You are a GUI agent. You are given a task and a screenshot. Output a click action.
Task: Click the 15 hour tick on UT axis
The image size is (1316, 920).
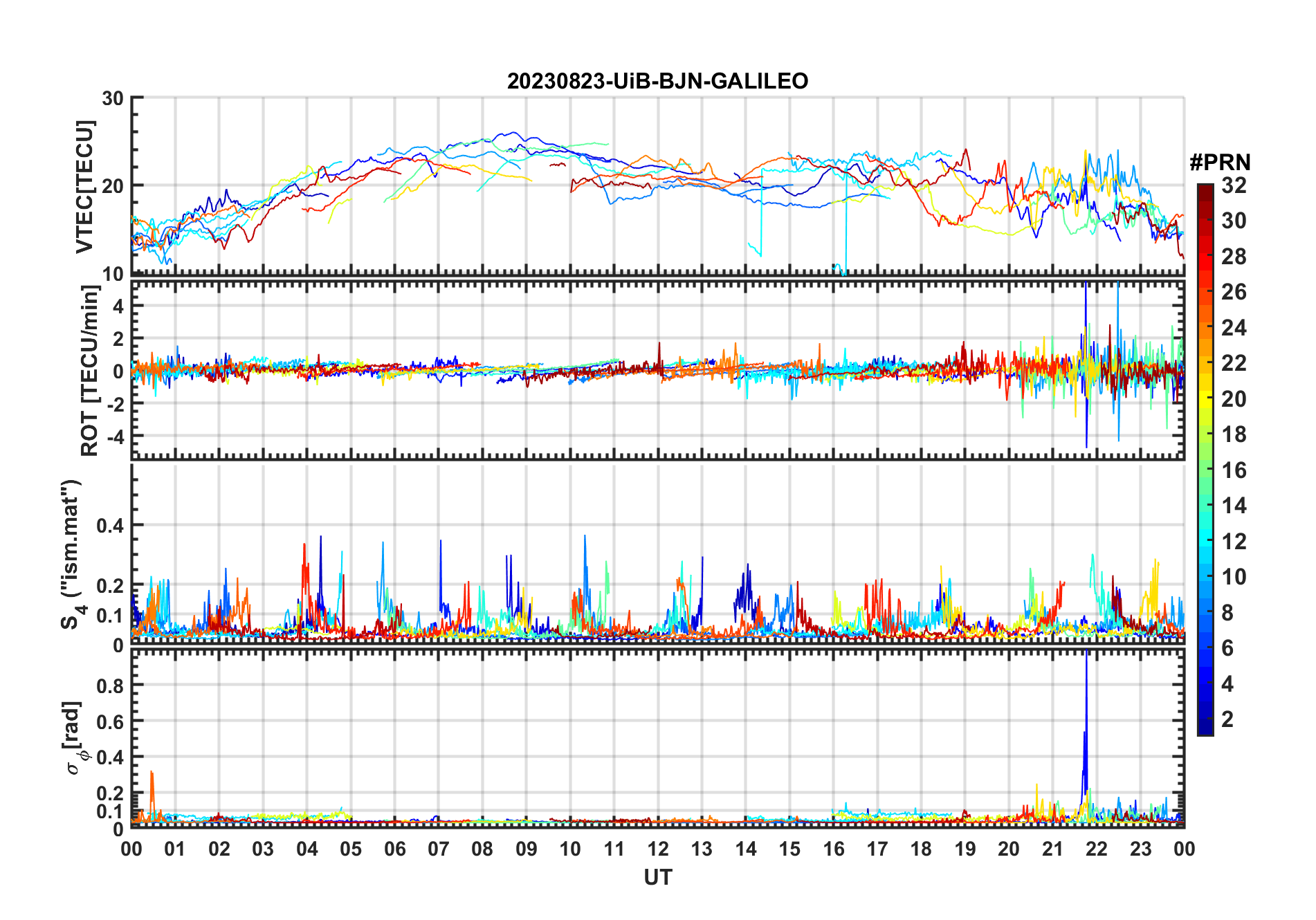click(x=789, y=849)
